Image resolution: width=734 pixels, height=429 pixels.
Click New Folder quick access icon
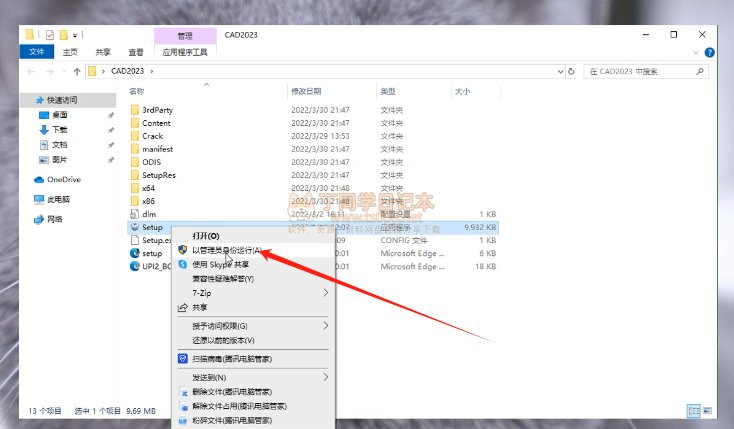[x=63, y=35]
